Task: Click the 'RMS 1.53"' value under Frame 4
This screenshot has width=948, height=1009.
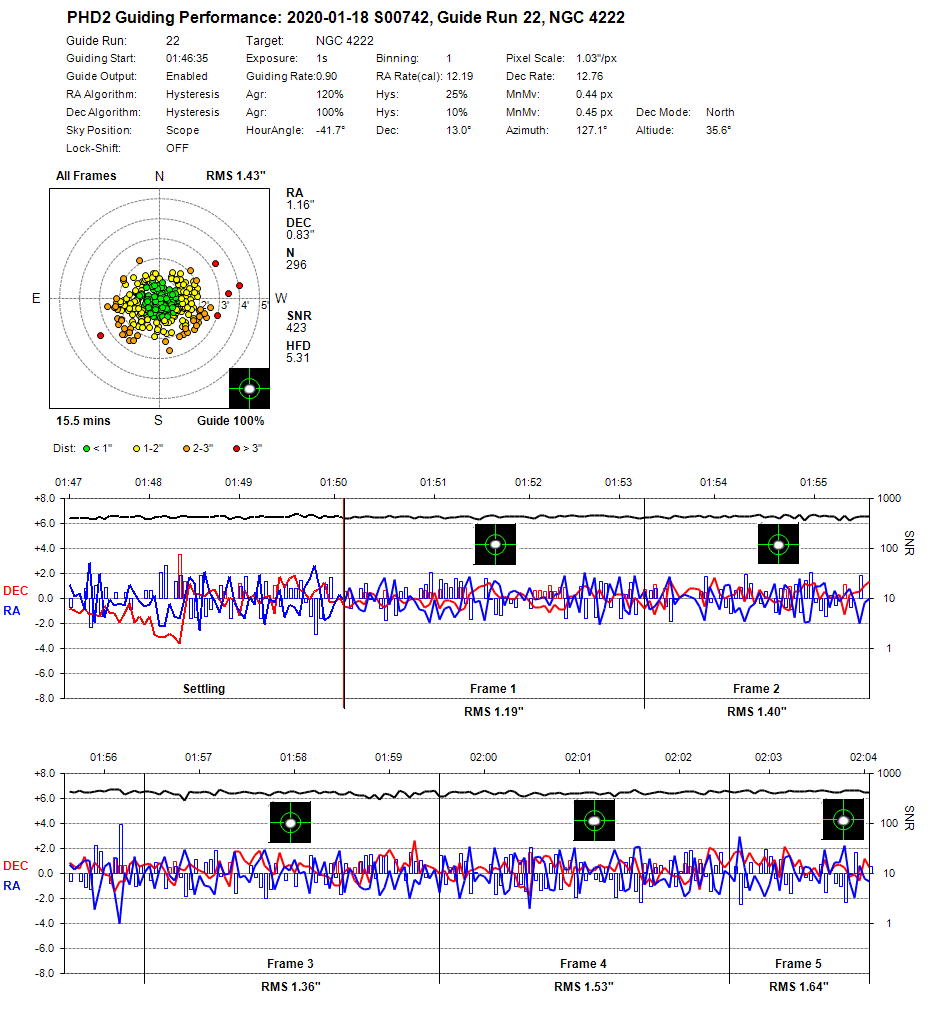Action: coord(584,986)
